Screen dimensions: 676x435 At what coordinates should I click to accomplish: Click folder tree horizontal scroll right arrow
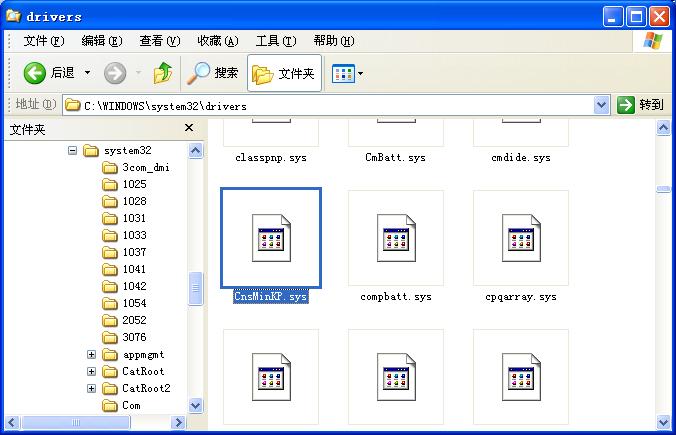[x=178, y=422]
